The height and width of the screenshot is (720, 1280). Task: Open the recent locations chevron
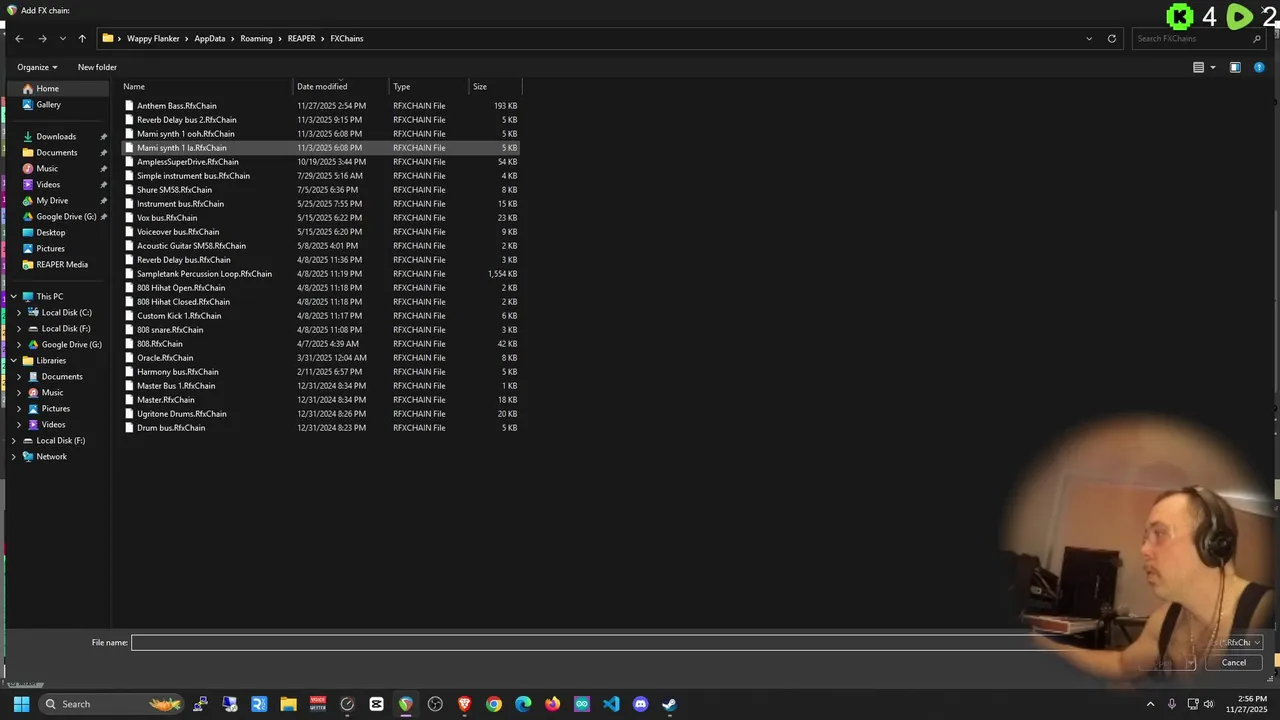pos(63,38)
